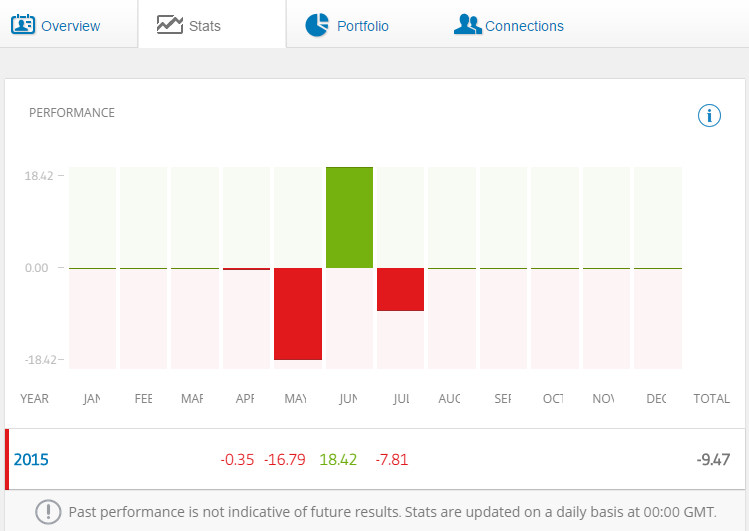This screenshot has width=749, height=531.
Task: Click the Portfolio pie chart icon
Action: point(317,25)
